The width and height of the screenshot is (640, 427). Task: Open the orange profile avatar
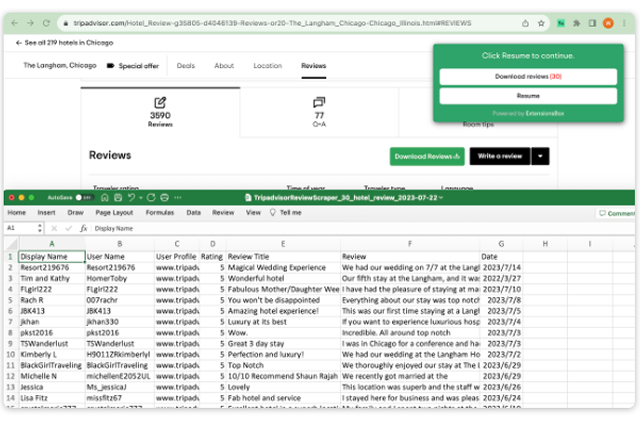click(608, 23)
